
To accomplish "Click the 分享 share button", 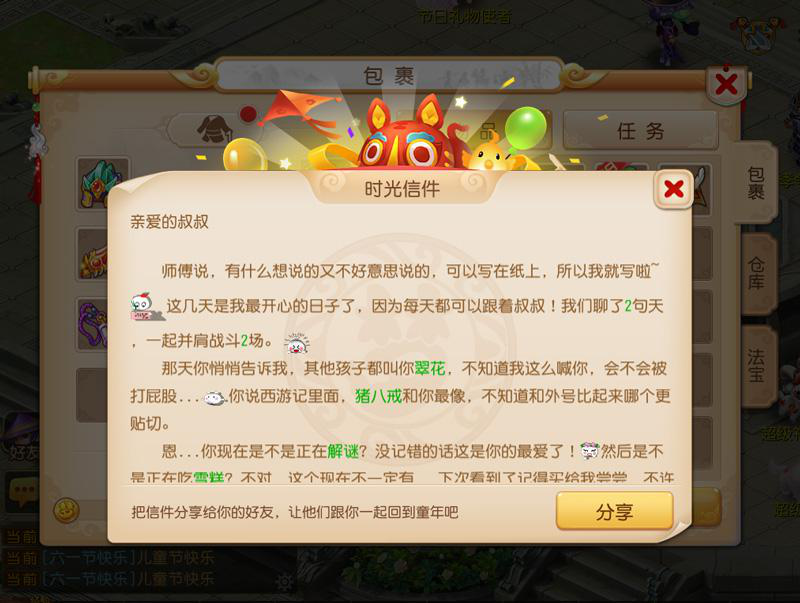I will pos(614,511).
